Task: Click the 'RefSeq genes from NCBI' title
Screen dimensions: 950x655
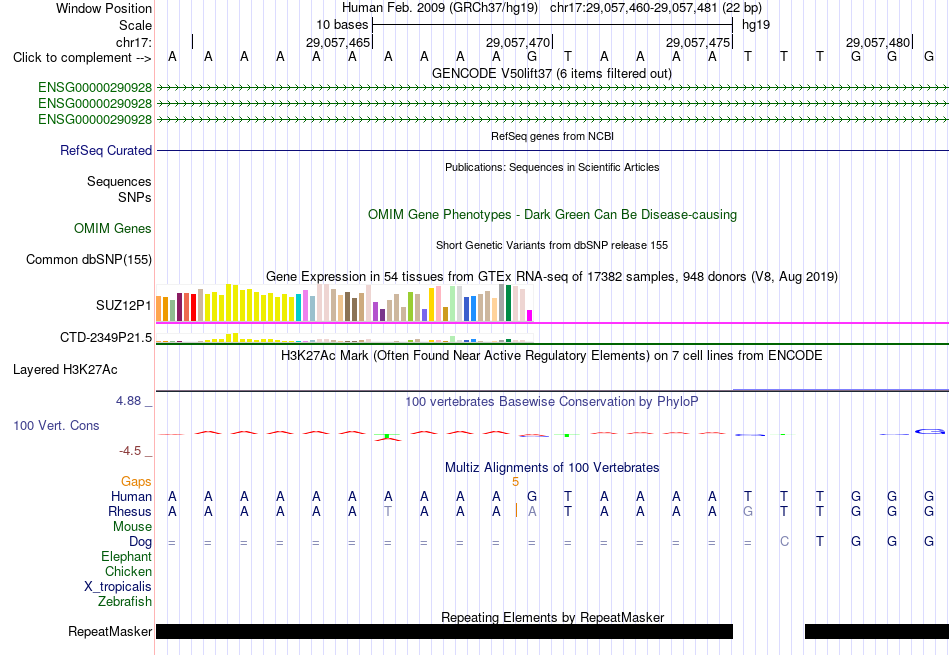Action: click(x=552, y=136)
